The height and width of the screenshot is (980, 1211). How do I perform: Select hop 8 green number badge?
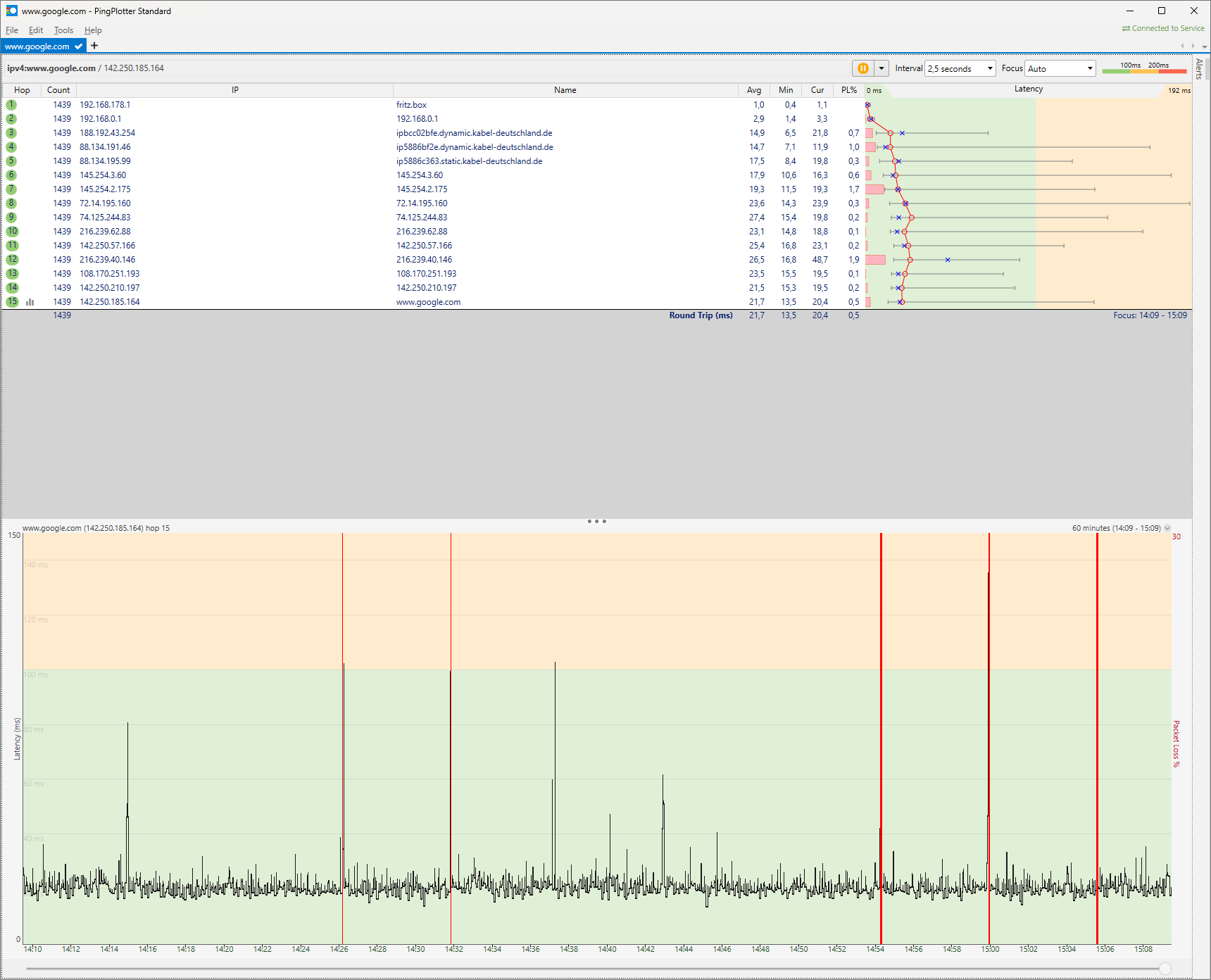tap(11, 203)
